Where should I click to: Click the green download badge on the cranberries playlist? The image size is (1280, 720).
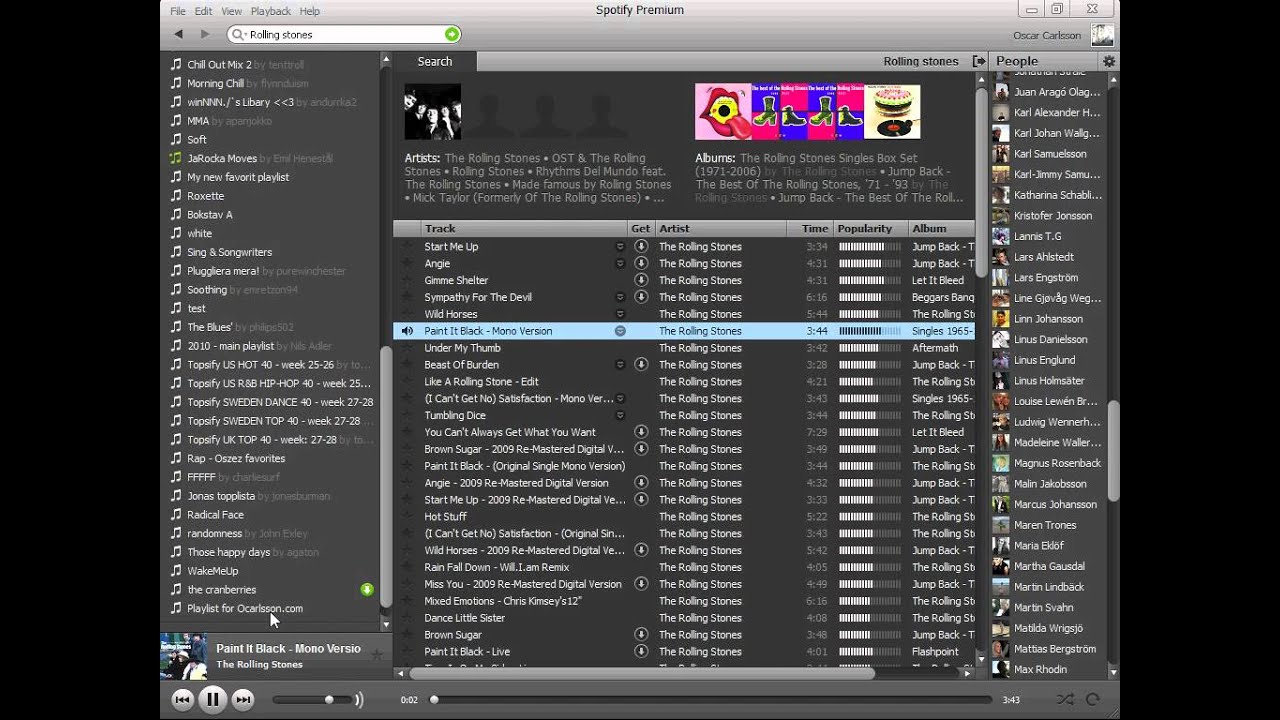click(367, 590)
